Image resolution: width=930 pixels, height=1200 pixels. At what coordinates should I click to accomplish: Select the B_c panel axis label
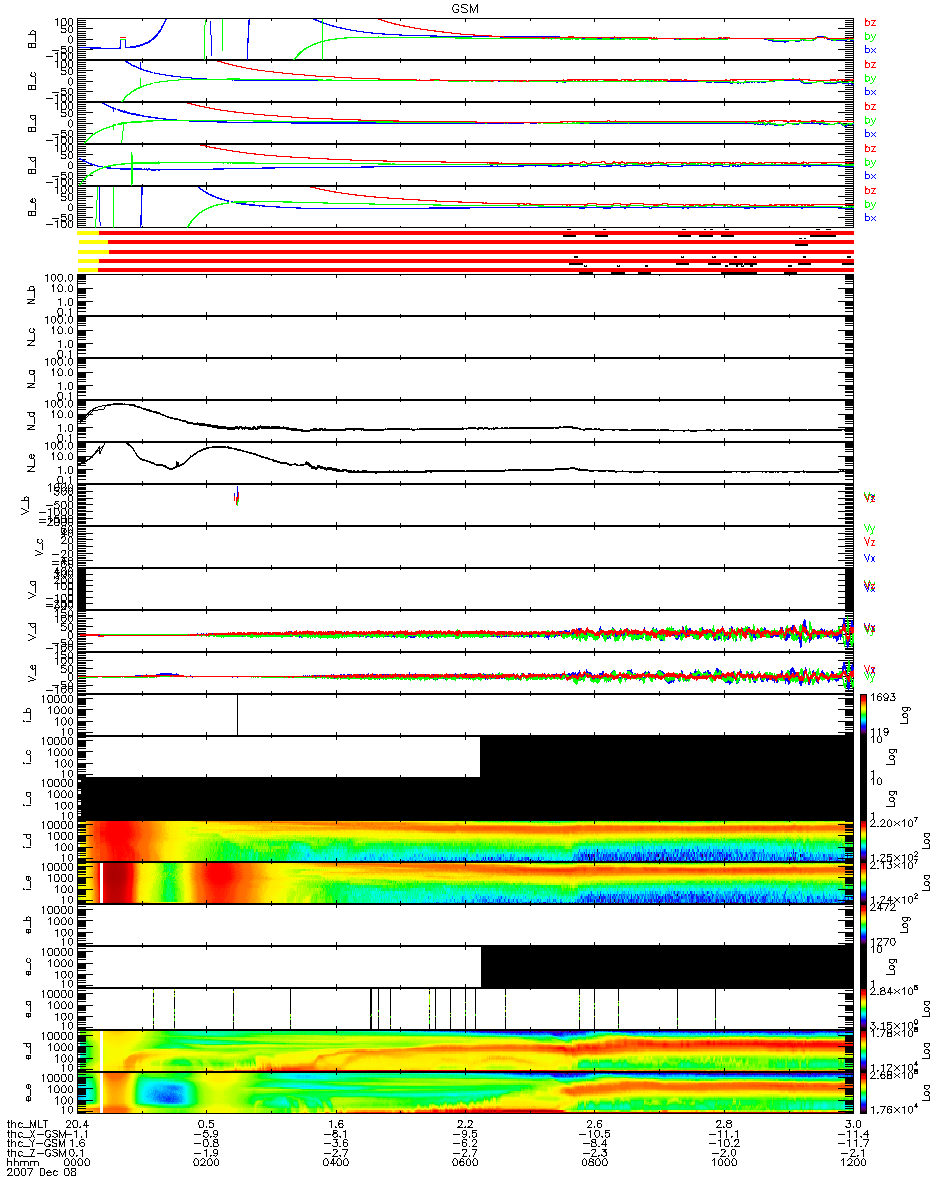[31, 79]
